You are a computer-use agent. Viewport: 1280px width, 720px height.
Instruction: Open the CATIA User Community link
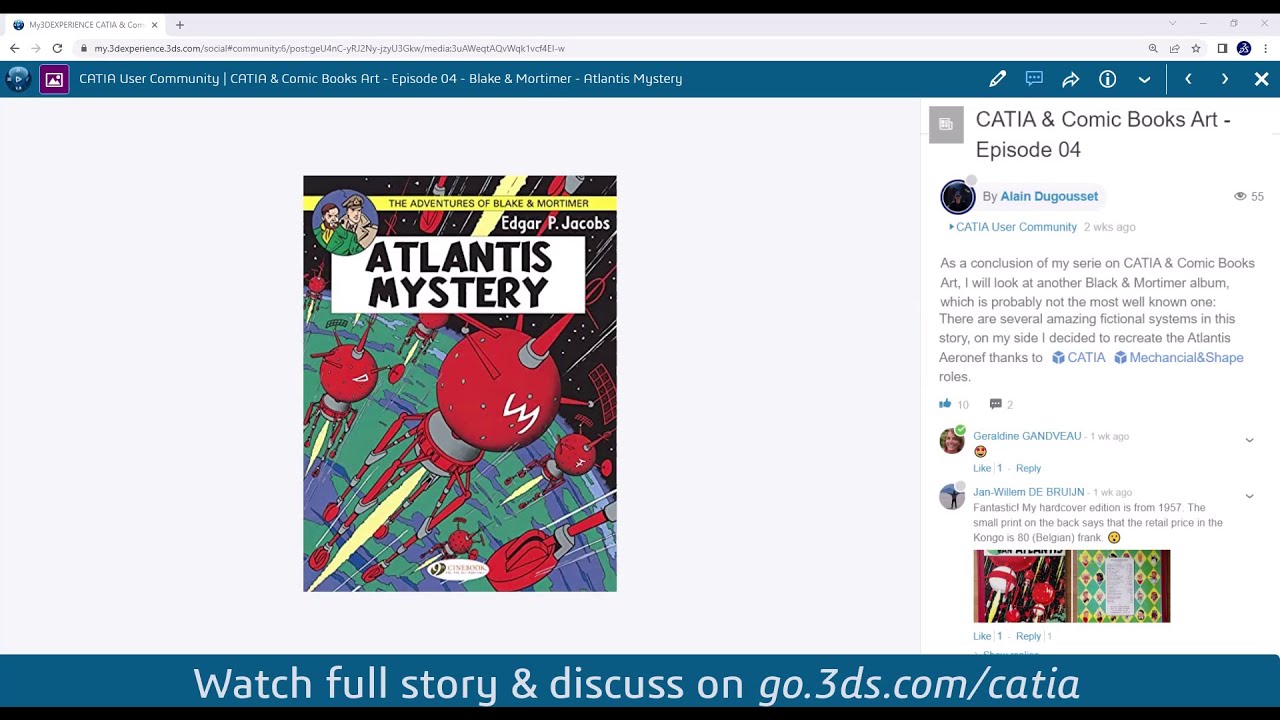tap(1016, 227)
